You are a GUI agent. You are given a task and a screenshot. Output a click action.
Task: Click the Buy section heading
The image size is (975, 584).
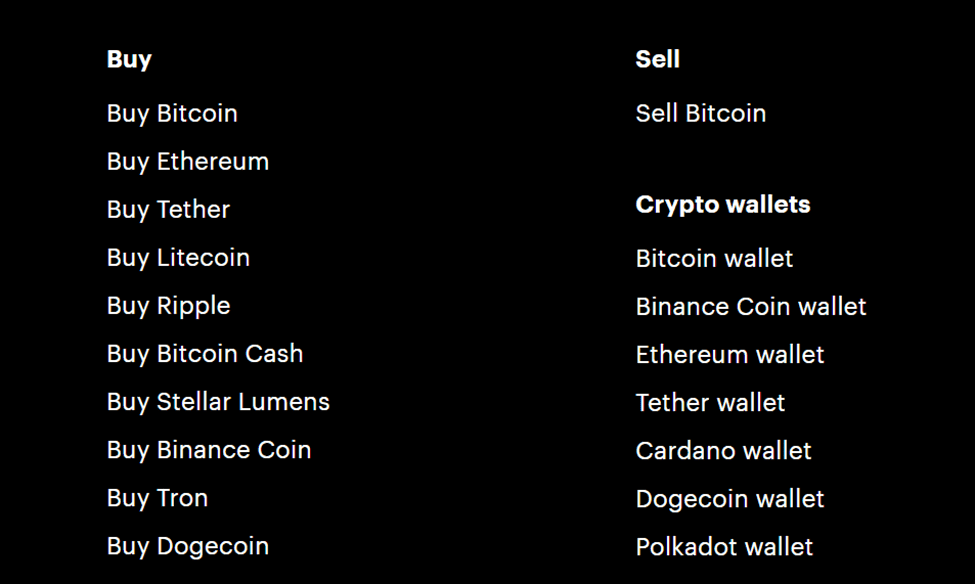pyautogui.click(x=129, y=60)
